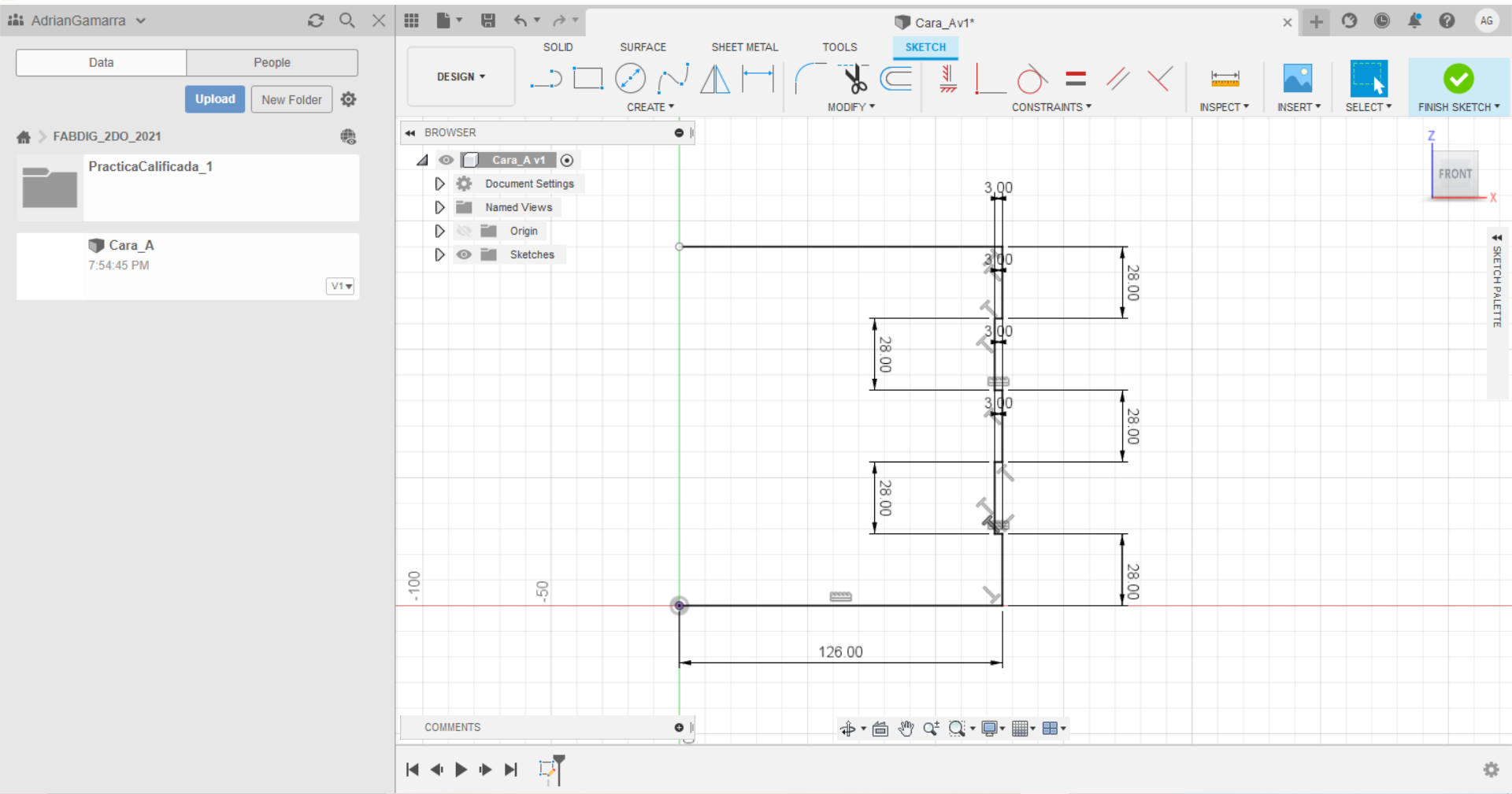1512x794 pixels.
Task: Open the DESIGN workspace dropdown
Action: [x=461, y=76]
